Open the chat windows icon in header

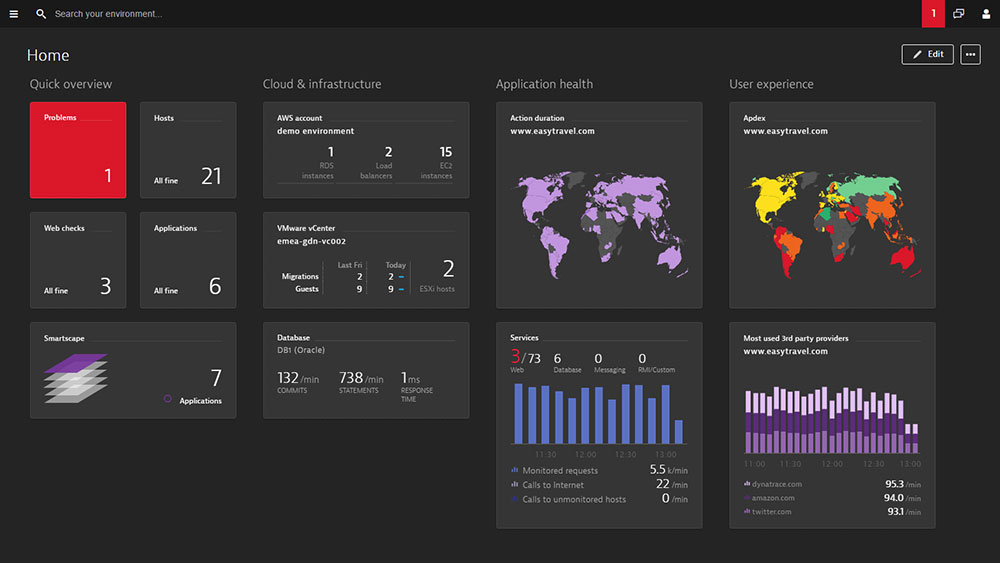(x=959, y=14)
